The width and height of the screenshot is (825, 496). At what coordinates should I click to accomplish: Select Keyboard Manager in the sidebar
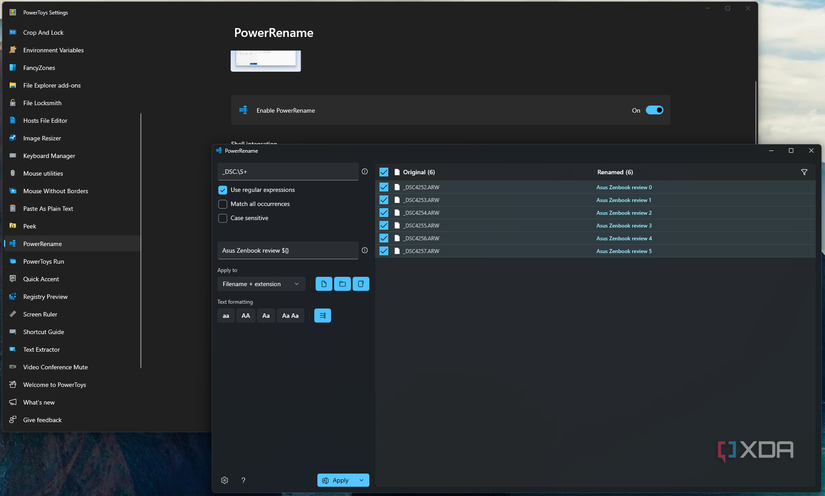[x=48, y=156]
